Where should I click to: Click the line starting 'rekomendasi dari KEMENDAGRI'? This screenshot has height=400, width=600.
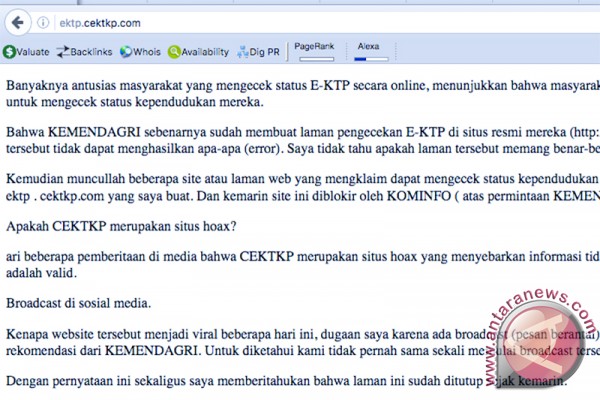(x=303, y=351)
